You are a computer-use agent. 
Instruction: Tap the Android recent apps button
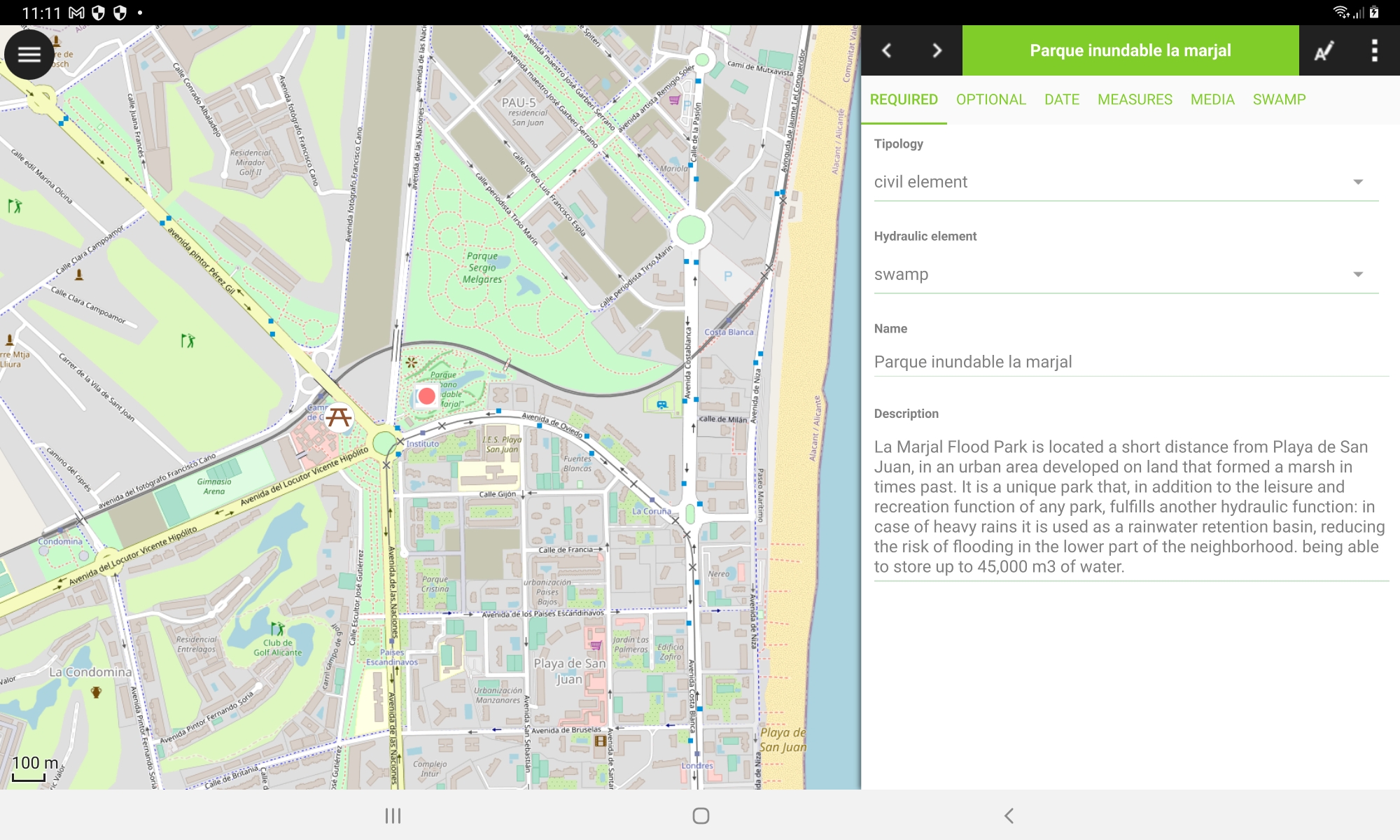click(393, 815)
